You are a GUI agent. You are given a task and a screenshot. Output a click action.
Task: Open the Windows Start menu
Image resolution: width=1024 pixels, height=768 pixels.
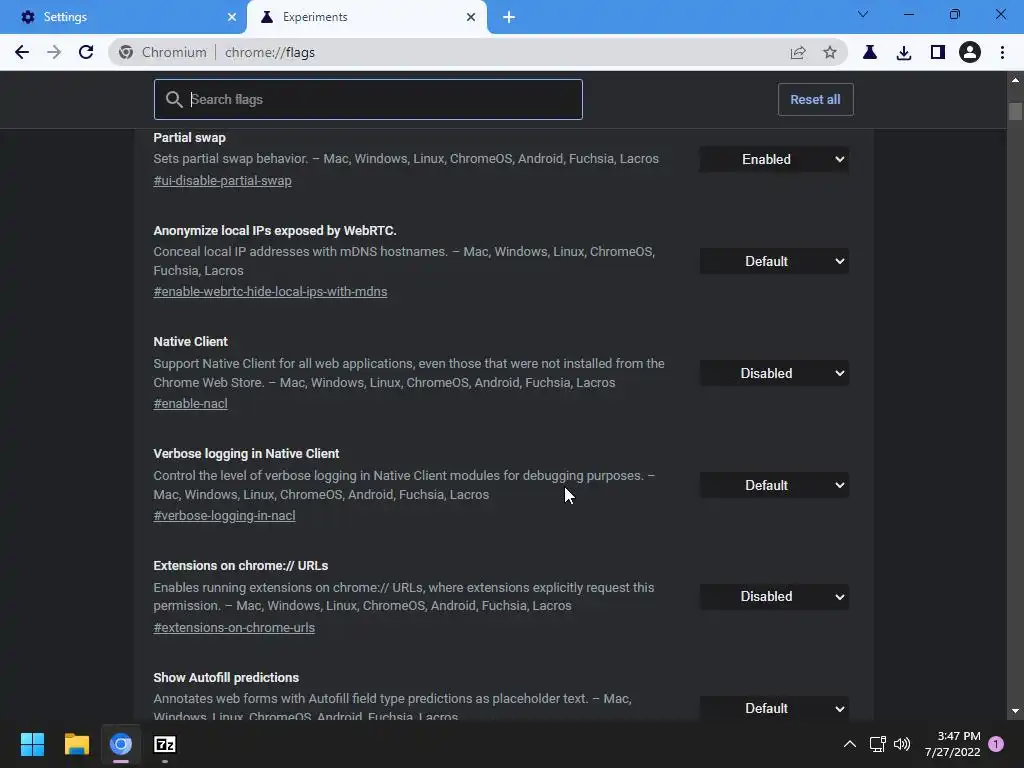(32, 744)
